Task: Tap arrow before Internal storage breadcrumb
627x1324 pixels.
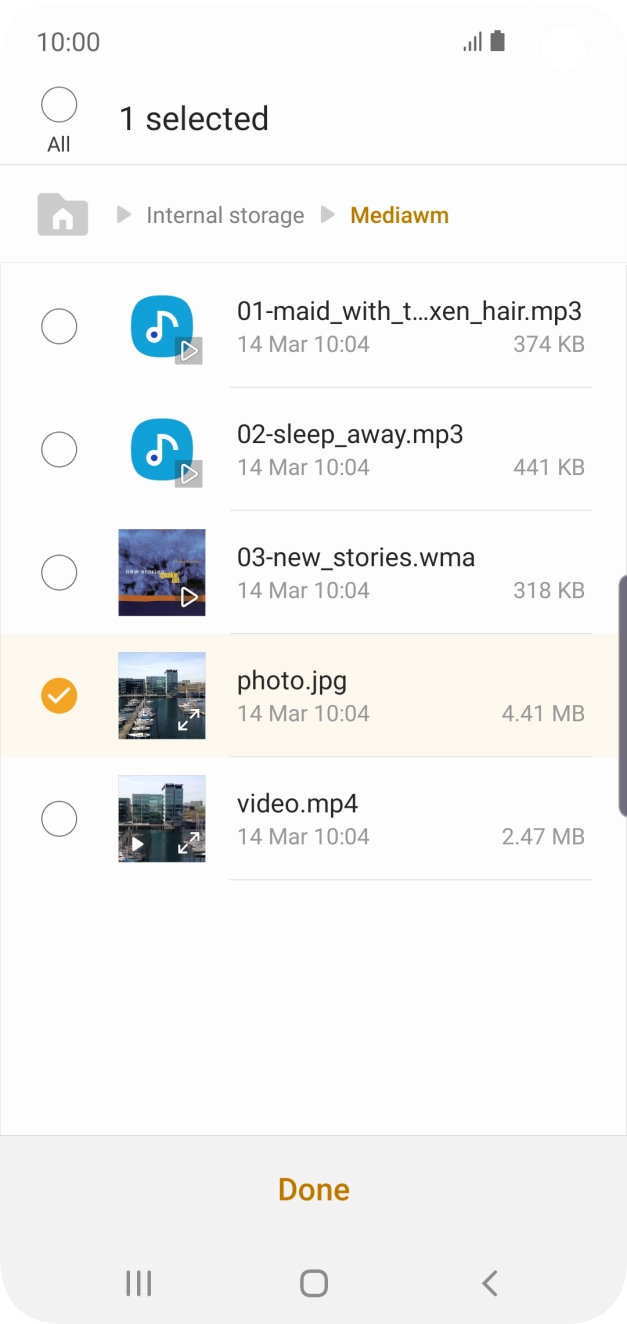Action: [x=124, y=215]
